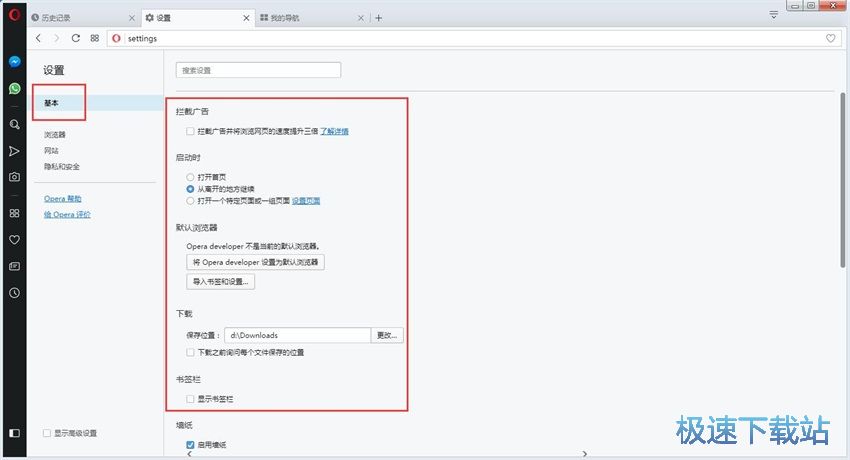Open the Opera main menu logo

(15, 15)
